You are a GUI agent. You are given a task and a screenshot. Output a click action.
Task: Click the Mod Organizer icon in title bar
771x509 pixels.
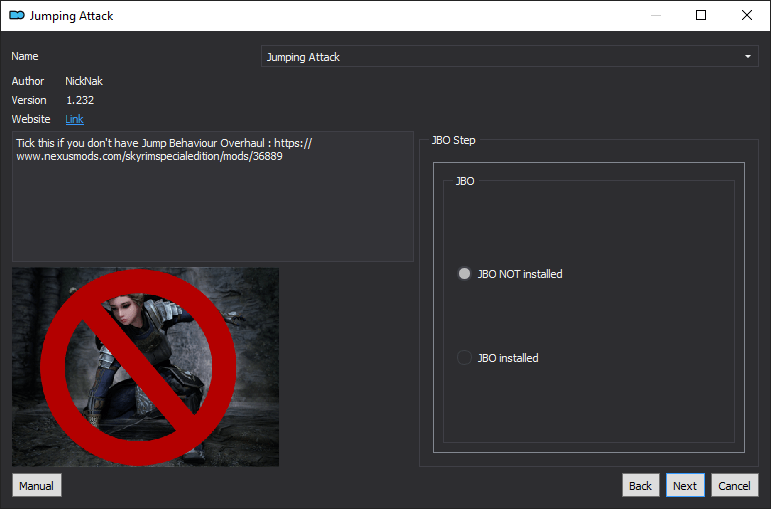pyautogui.click(x=17, y=16)
